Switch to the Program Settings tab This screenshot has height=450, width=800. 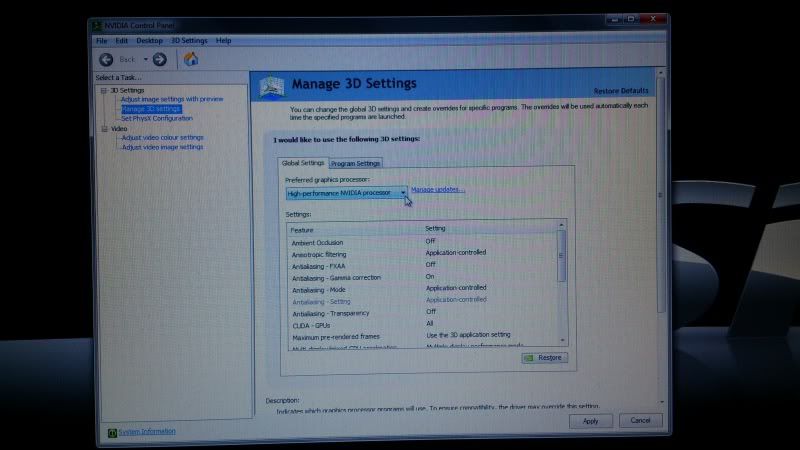click(x=355, y=164)
